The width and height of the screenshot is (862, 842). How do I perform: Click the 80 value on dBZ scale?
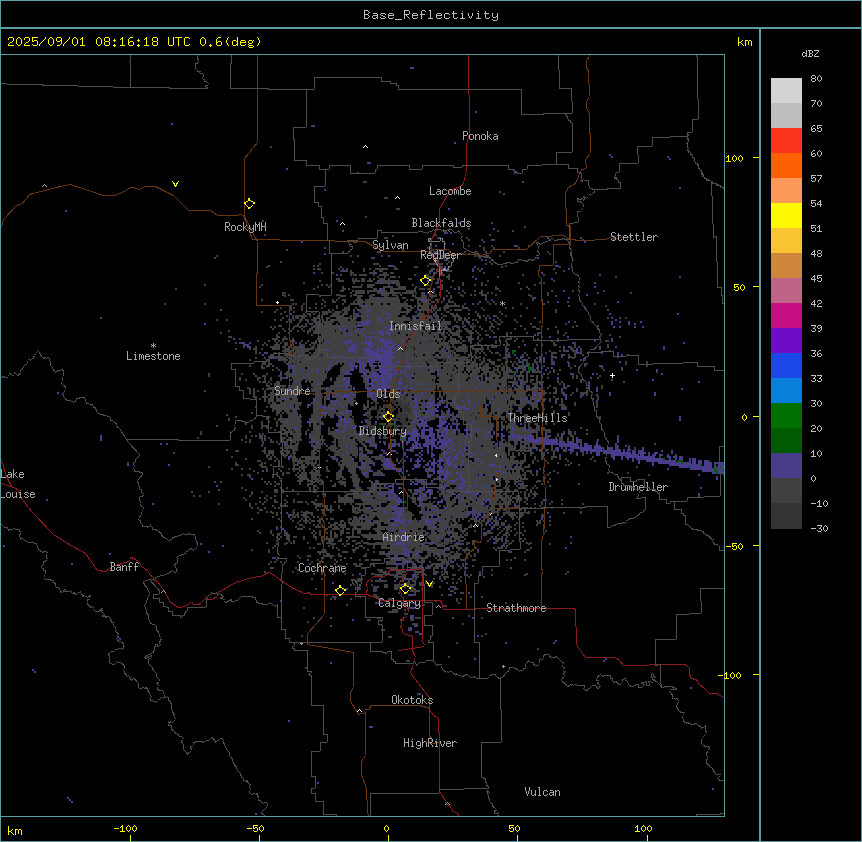click(x=816, y=79)
